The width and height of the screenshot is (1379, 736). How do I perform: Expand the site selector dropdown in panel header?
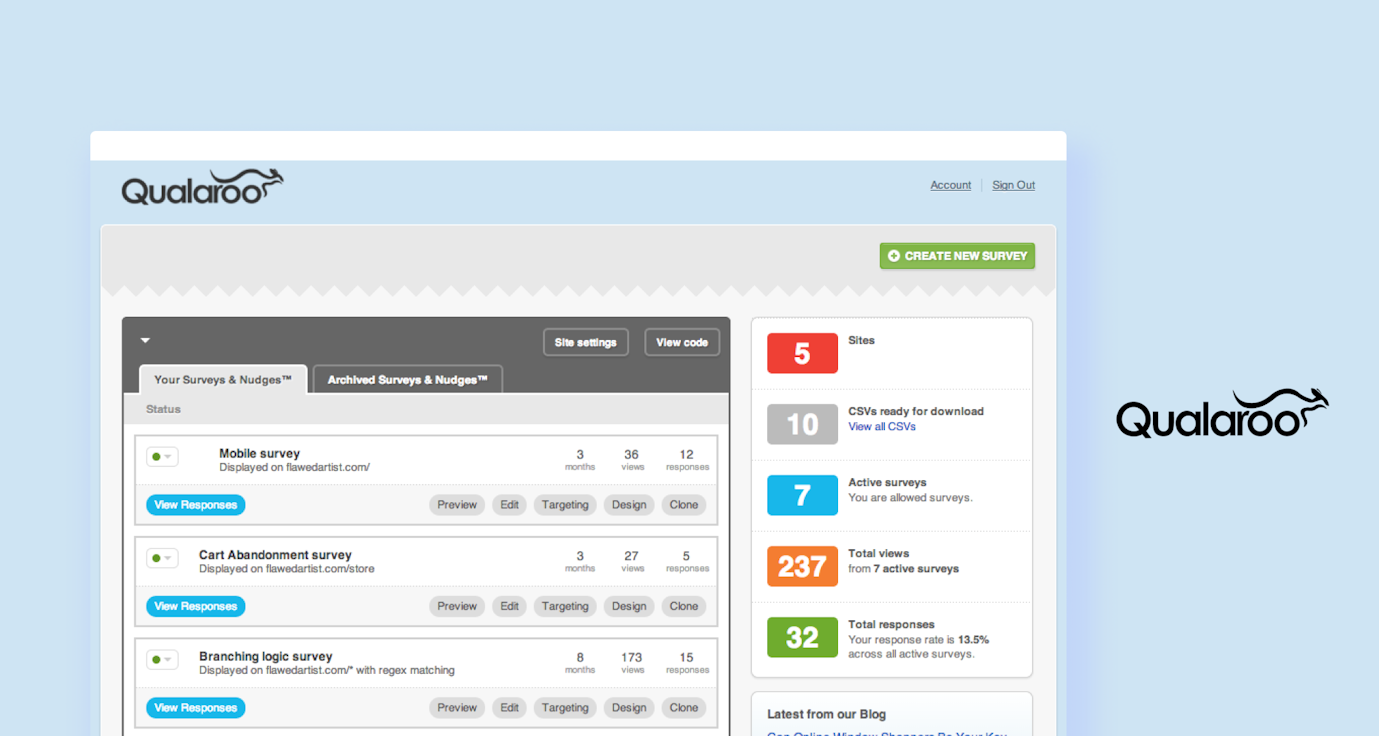click(x=145, y=340)
